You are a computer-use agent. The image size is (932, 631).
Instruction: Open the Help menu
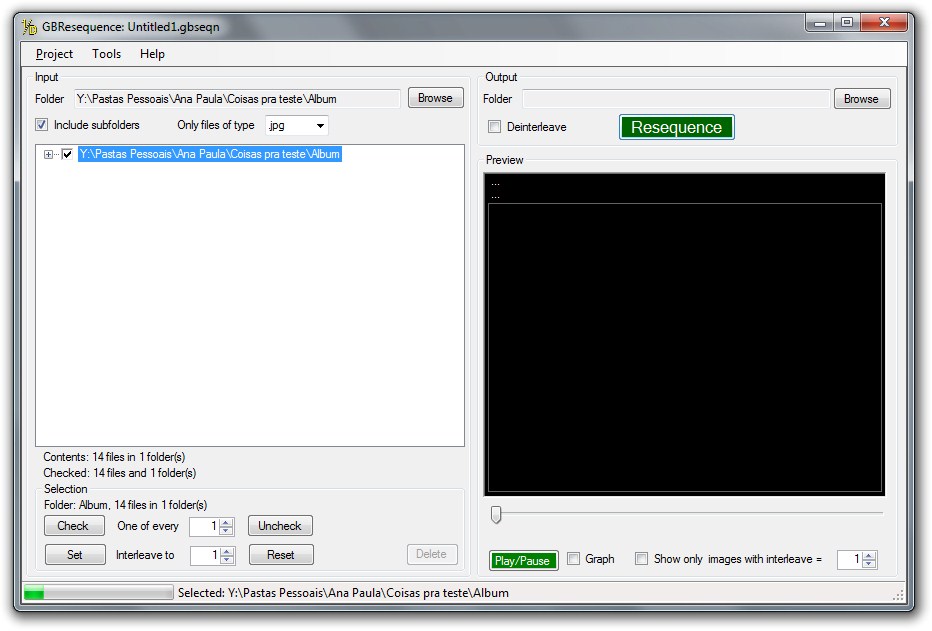[x=152, y=54]
